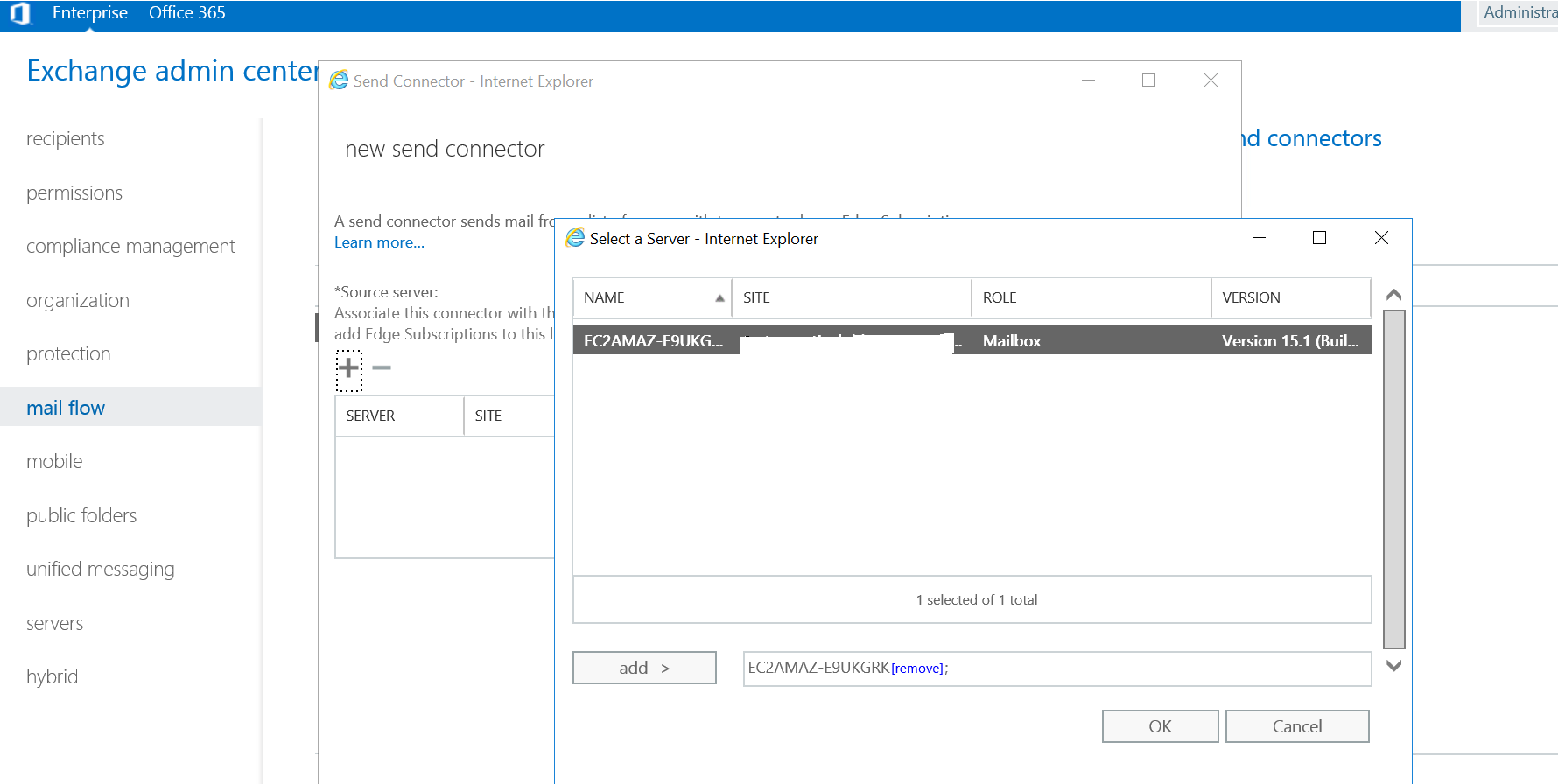Open hybrid section
Viewport: 1558px width, 784px height.
(53, 677)
